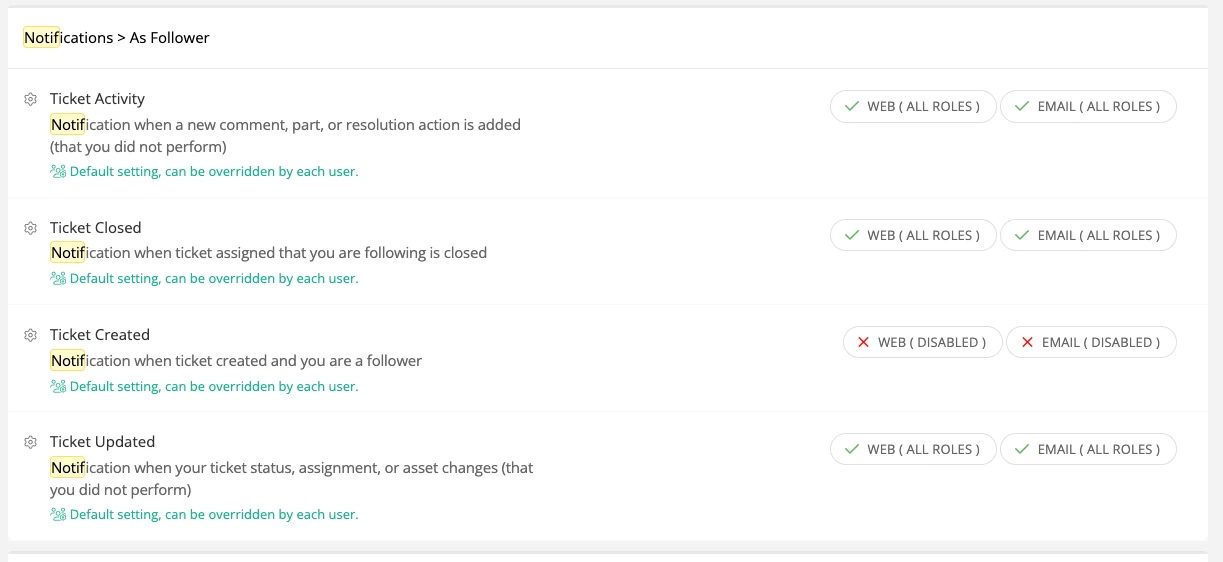Enable the disabled WEB toggle for Ticket Created
1223x562 pixels.
tap(921, 343)
